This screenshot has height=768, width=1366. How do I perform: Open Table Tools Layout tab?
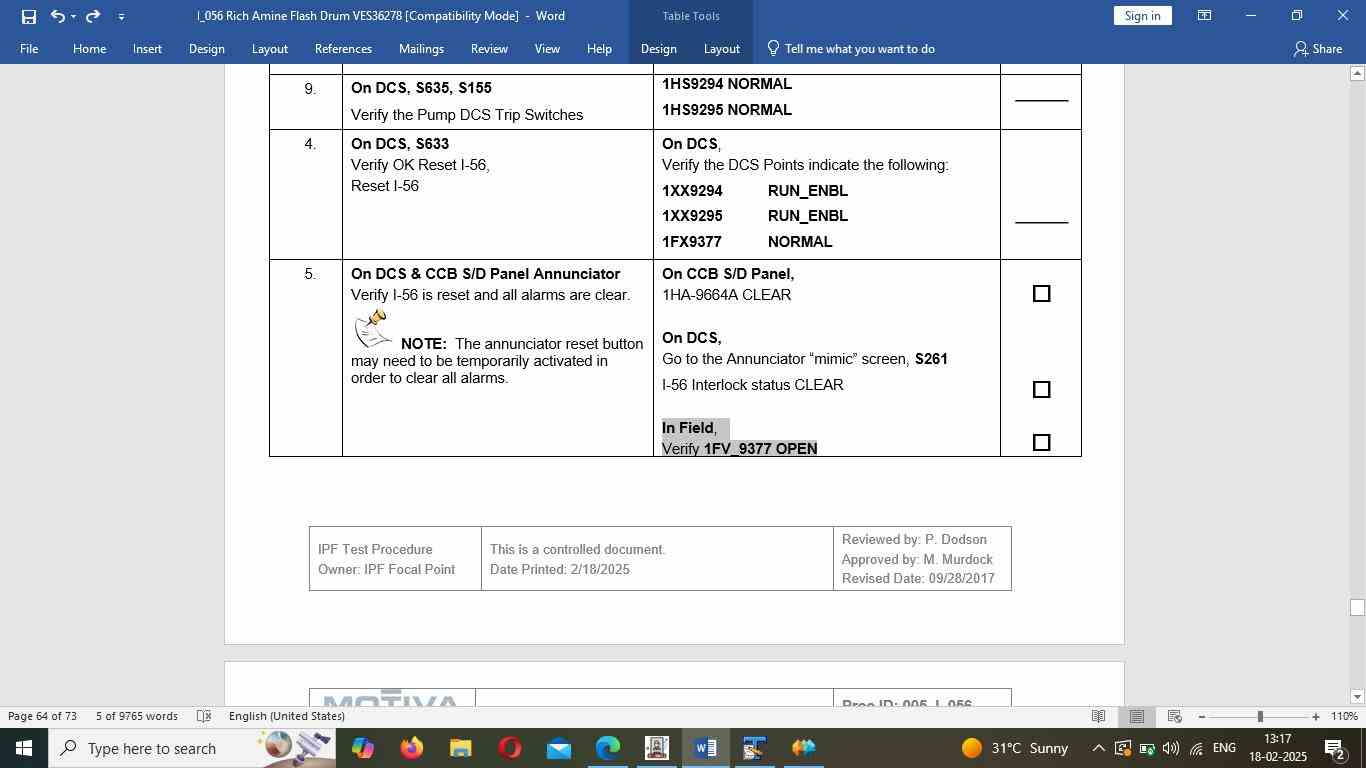point(721,48)
